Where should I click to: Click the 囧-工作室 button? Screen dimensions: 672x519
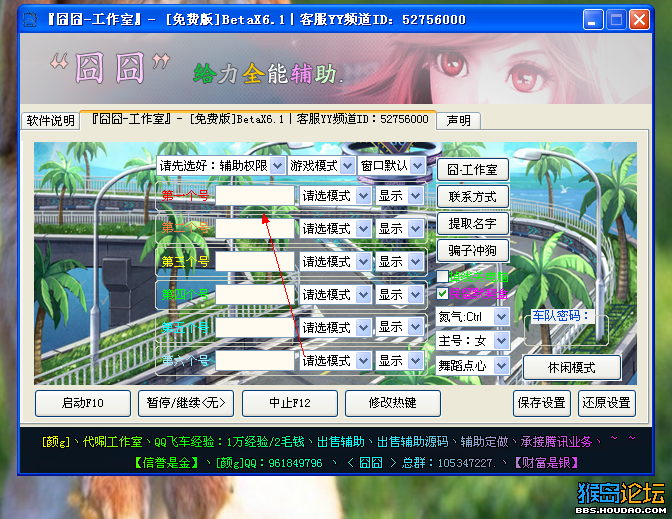click(x=473, y=170)
